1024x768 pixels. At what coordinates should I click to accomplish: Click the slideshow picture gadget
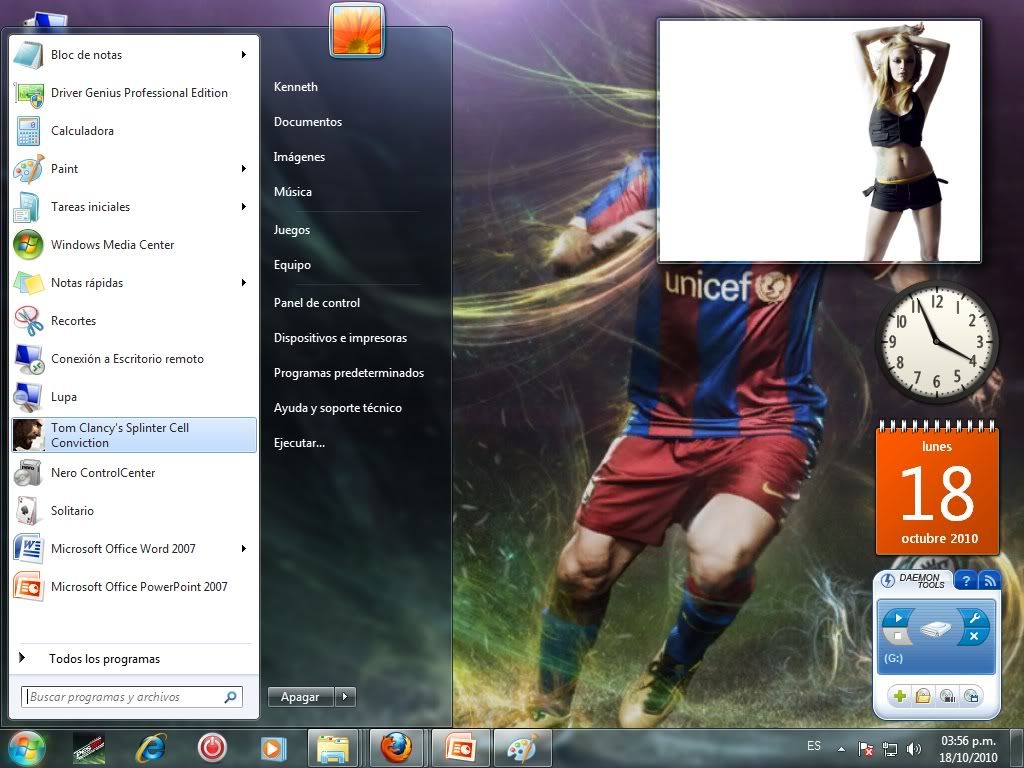820,141
